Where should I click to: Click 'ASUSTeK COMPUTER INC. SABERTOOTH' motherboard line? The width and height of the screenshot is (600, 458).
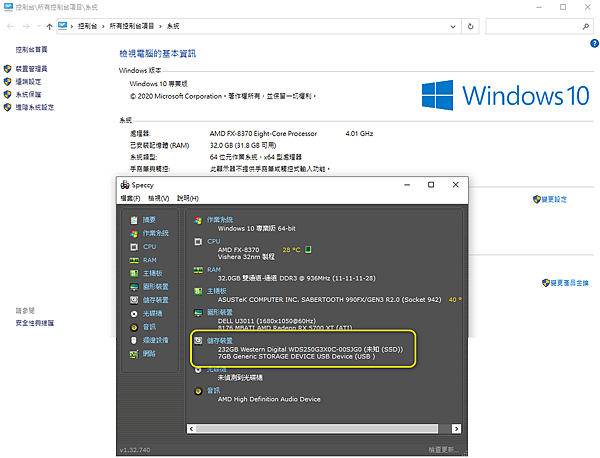(x=329, y=300)
